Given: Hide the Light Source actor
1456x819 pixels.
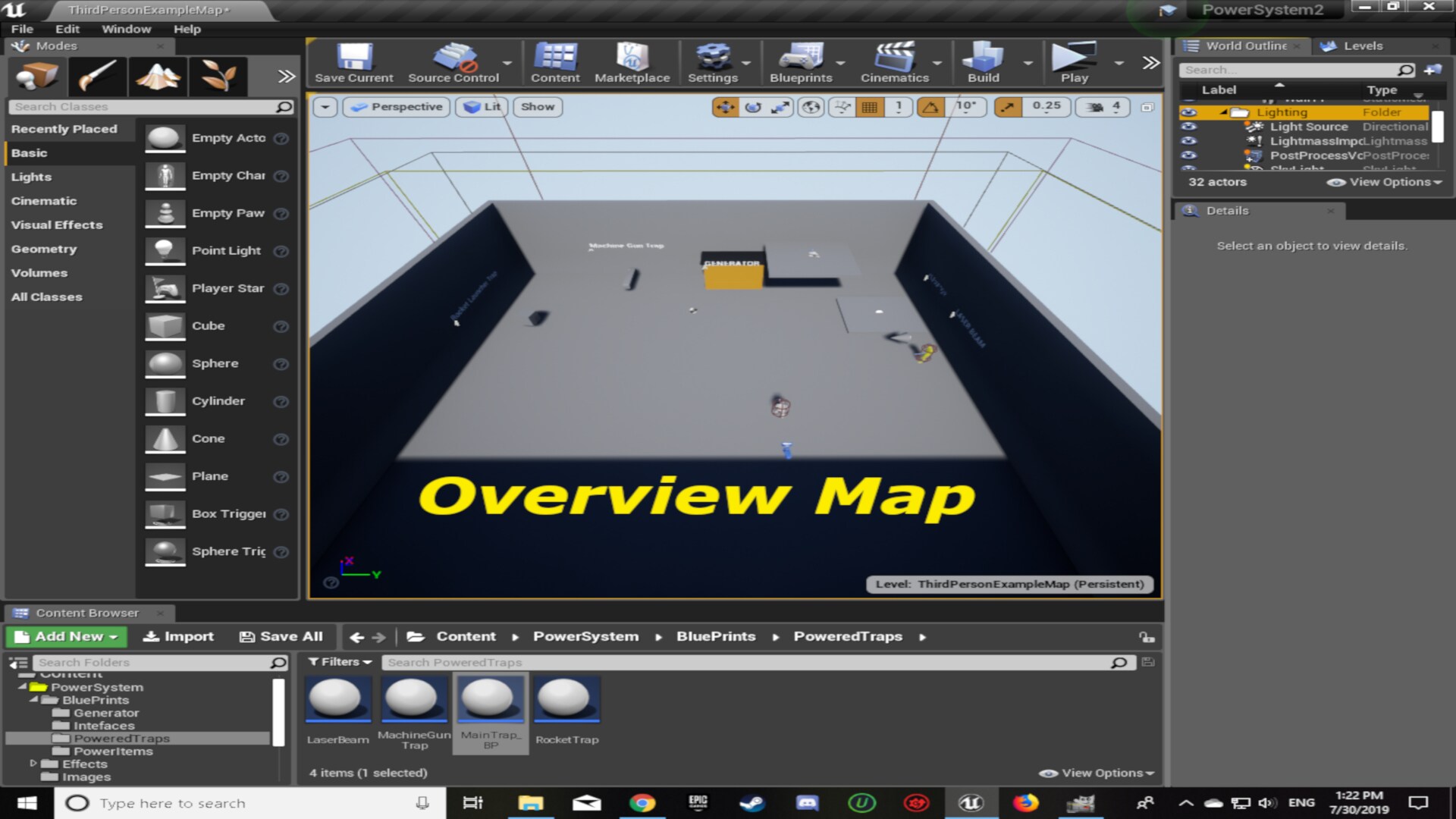Looking at the screenshot, I should click(1188, 127).
